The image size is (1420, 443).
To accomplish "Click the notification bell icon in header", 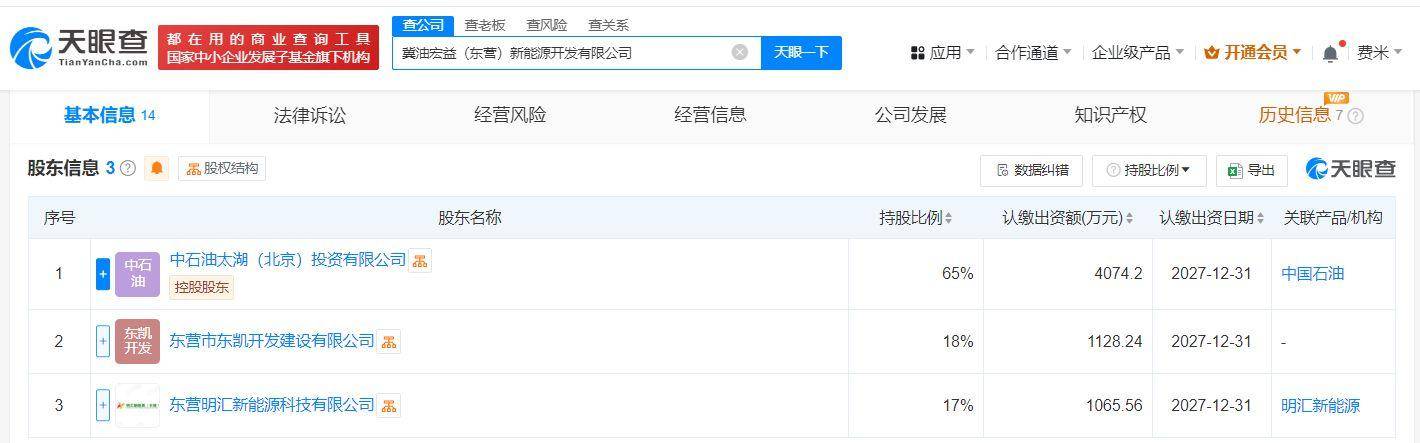I will [x=1329, y=53].
